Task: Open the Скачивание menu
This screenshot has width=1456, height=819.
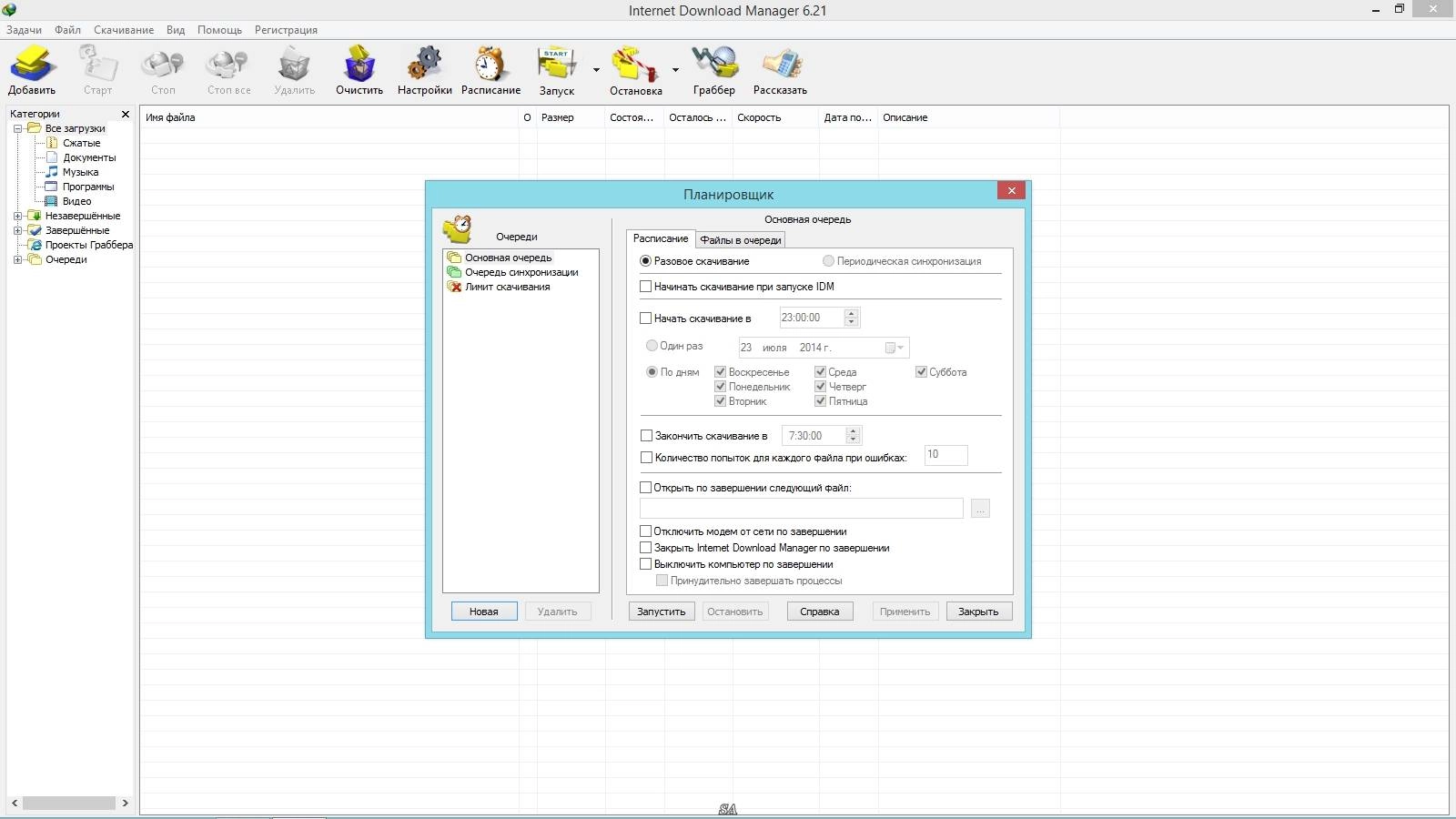Action: coord(124,30)
